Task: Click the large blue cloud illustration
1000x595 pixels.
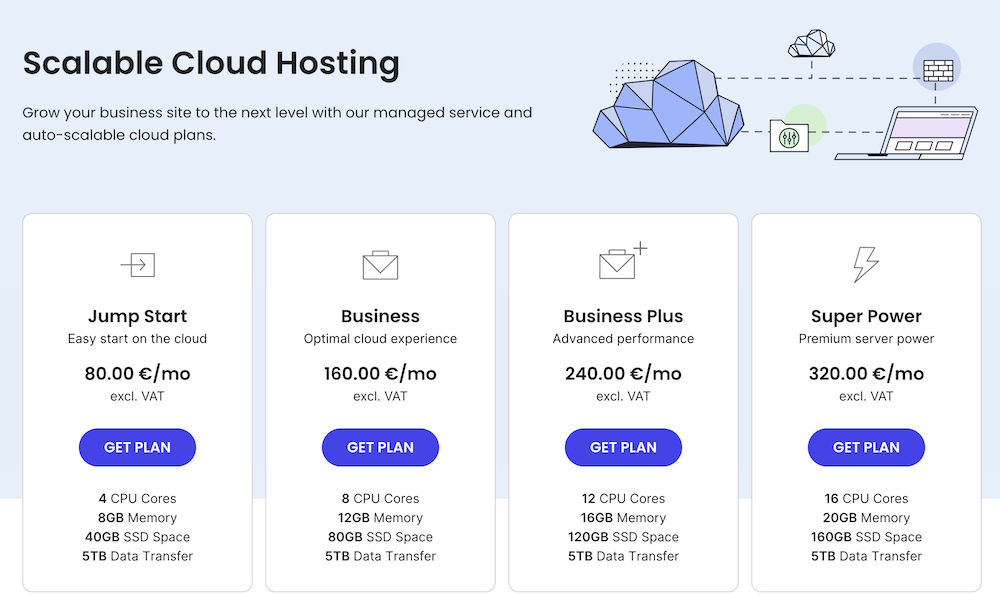Action: (x=670, y=110)
